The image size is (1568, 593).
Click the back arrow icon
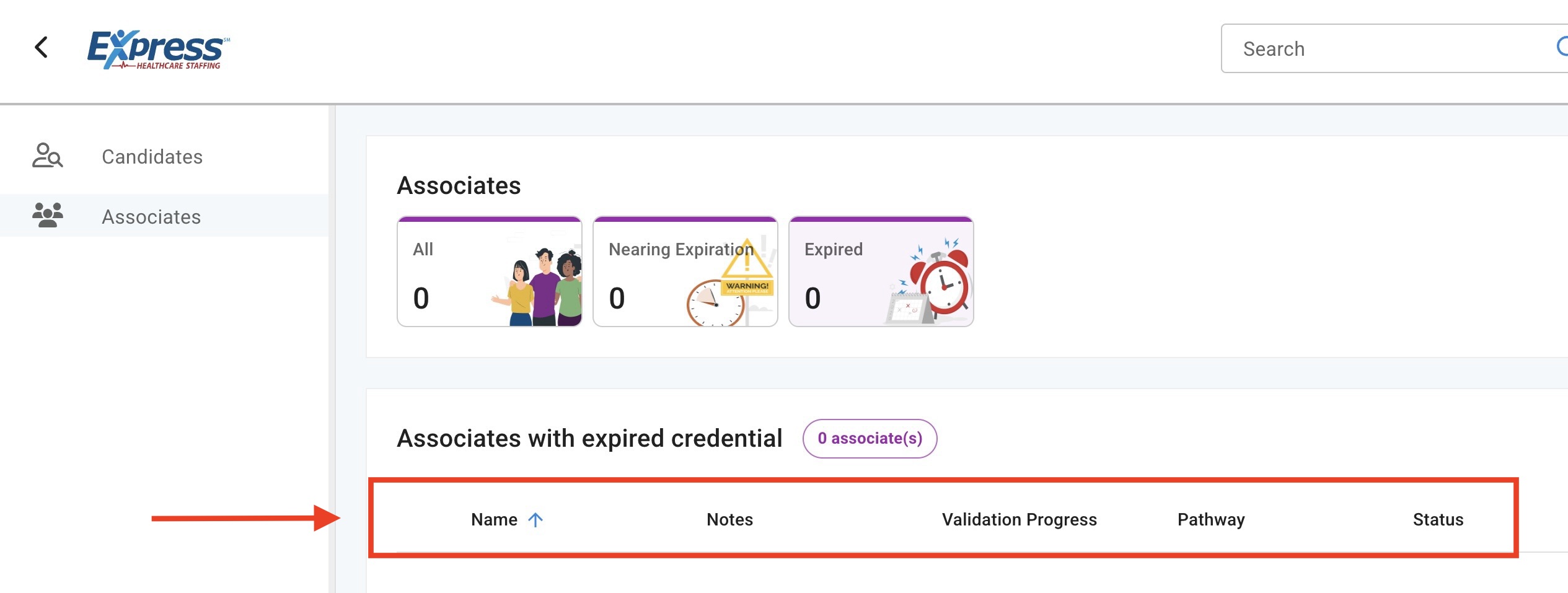click(42, 47)
